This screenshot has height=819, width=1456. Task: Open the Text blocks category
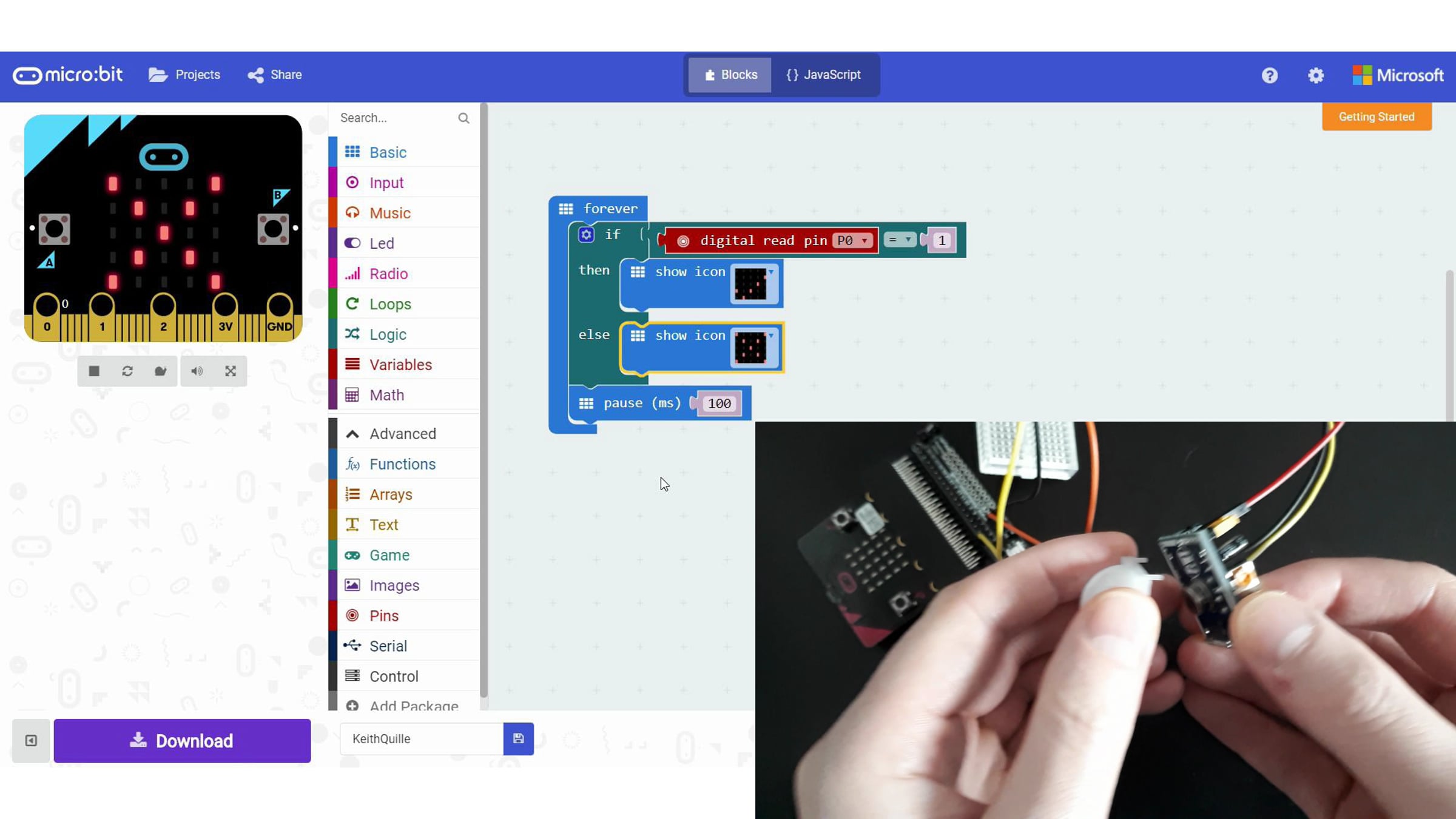pyautogui.click(x=404, y=524)
